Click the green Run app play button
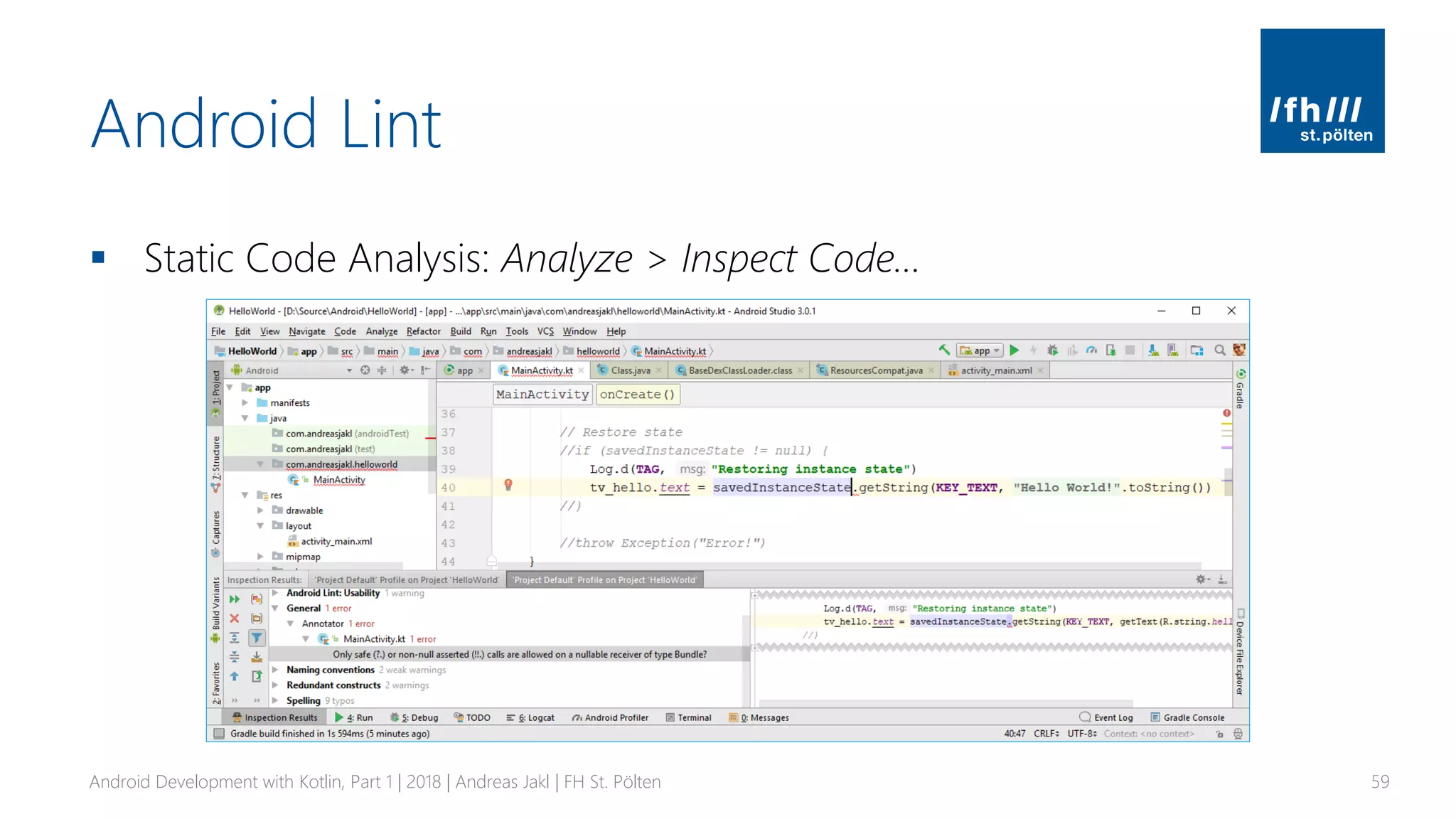The height and width of the screenshot is (819, 1456). 1015,350
